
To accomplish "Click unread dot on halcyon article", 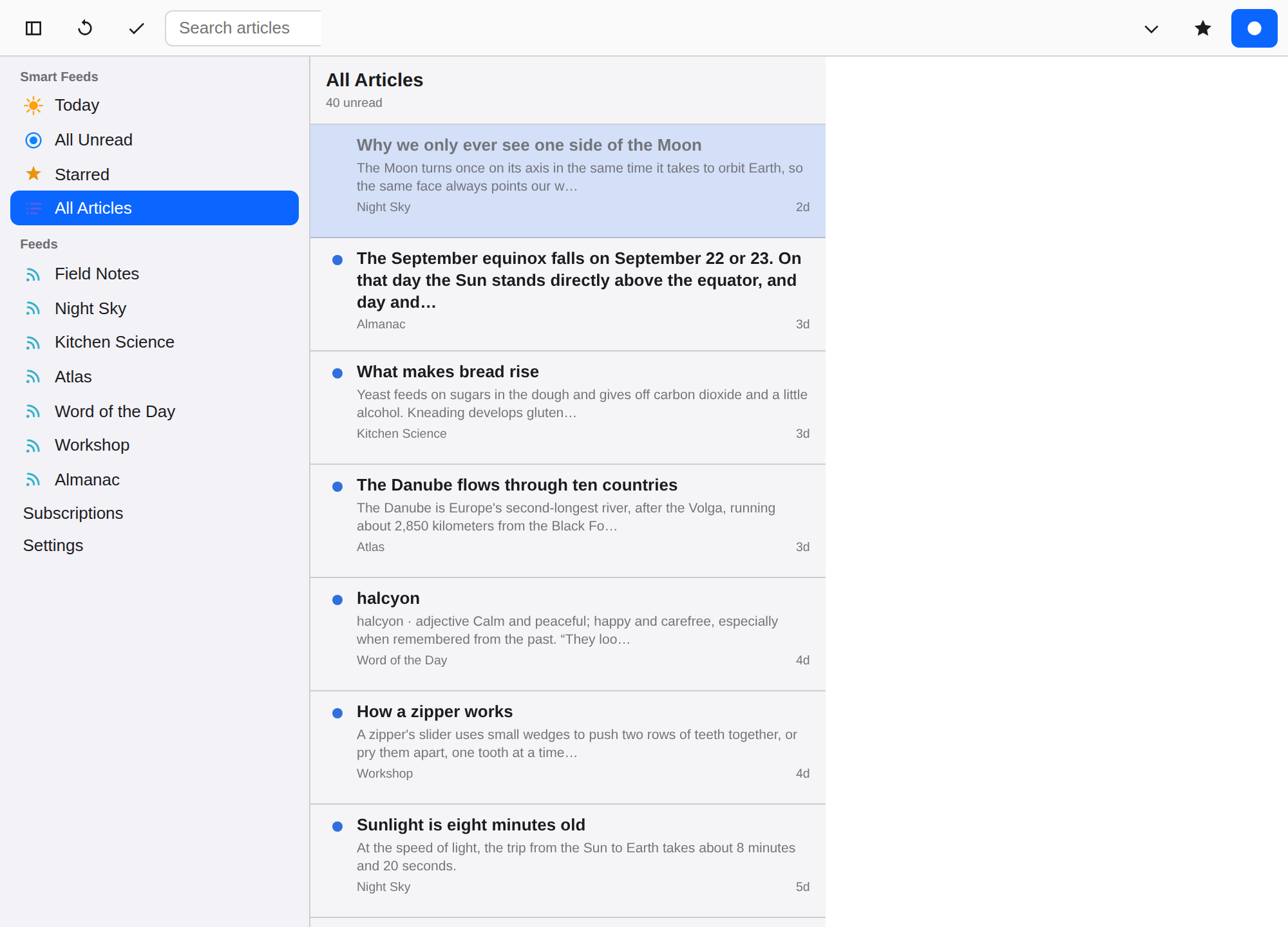I will coord(337,600).
